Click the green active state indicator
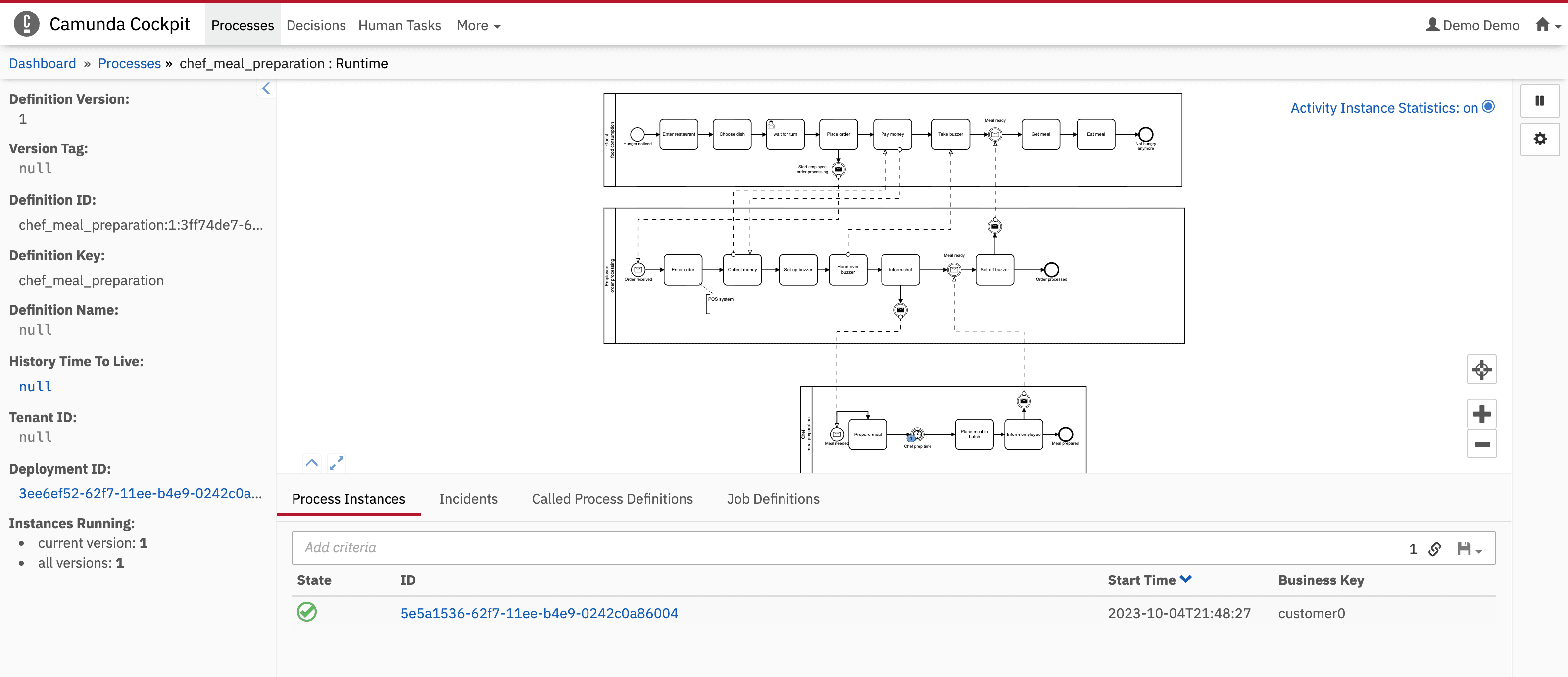Image resolution: width=1568 pixels, height=677 pixels. coord(307,612)
